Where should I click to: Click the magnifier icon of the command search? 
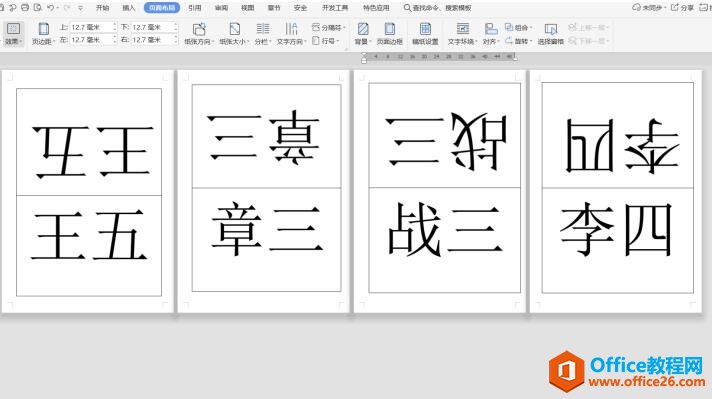click(407, 8)
